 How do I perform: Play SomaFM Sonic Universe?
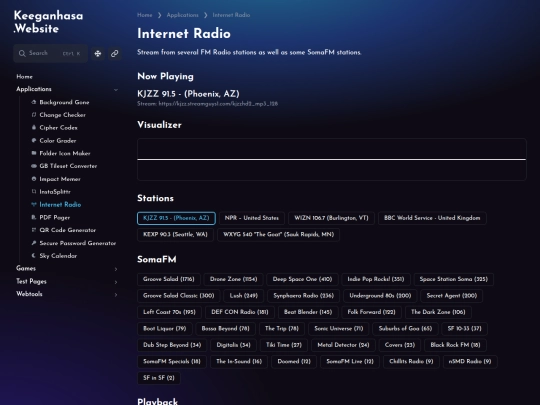339,329
